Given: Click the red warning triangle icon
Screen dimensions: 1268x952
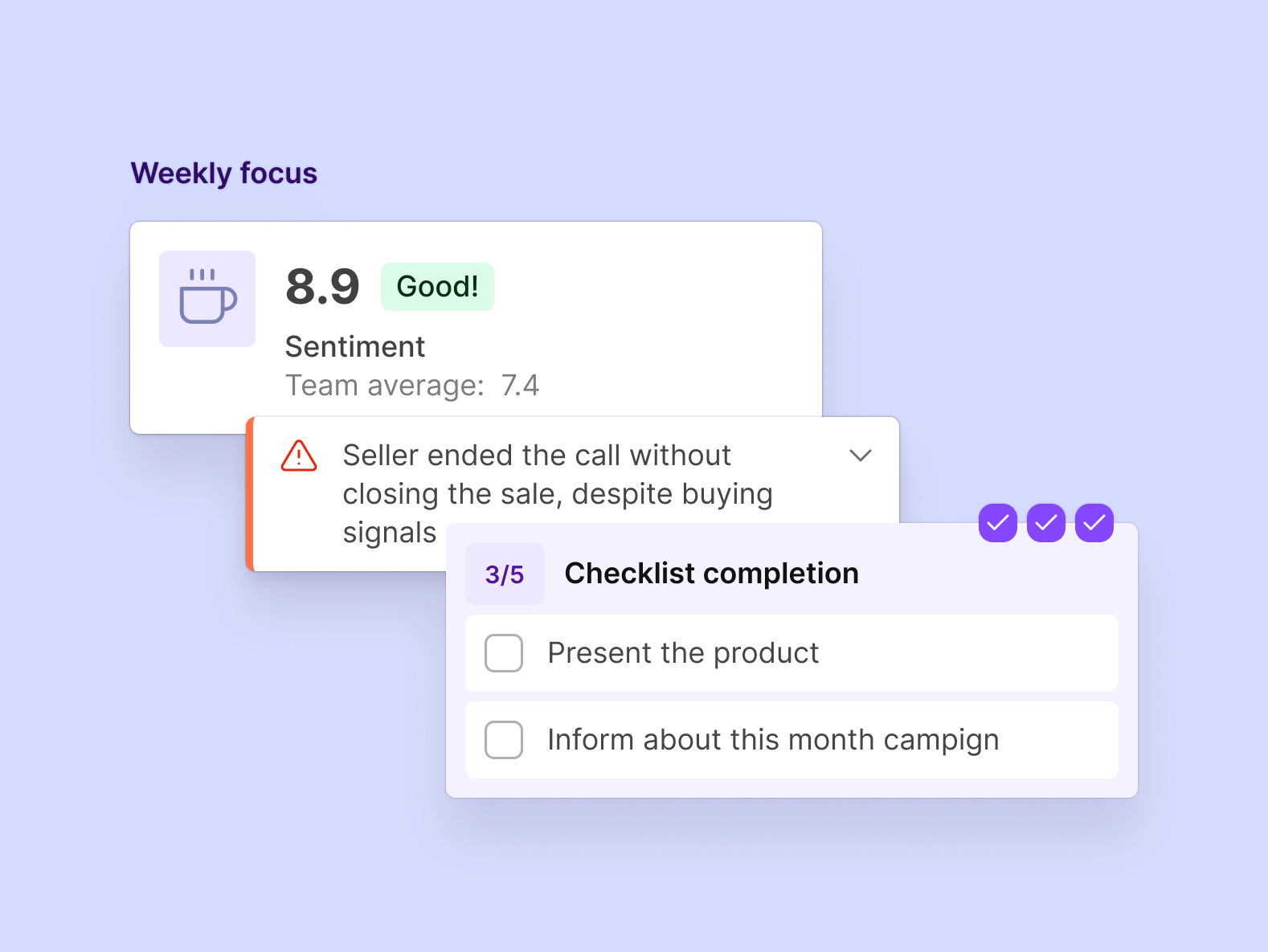Looking at the screenshot, I should [x=299, y=456].
